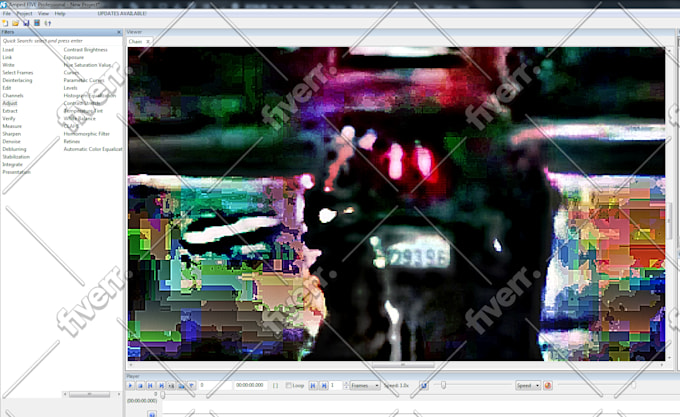This screenshot has height=417, width=680.
Task: Choose the White Balance filter
Action: pyautogui.click(x=79, y=118)
